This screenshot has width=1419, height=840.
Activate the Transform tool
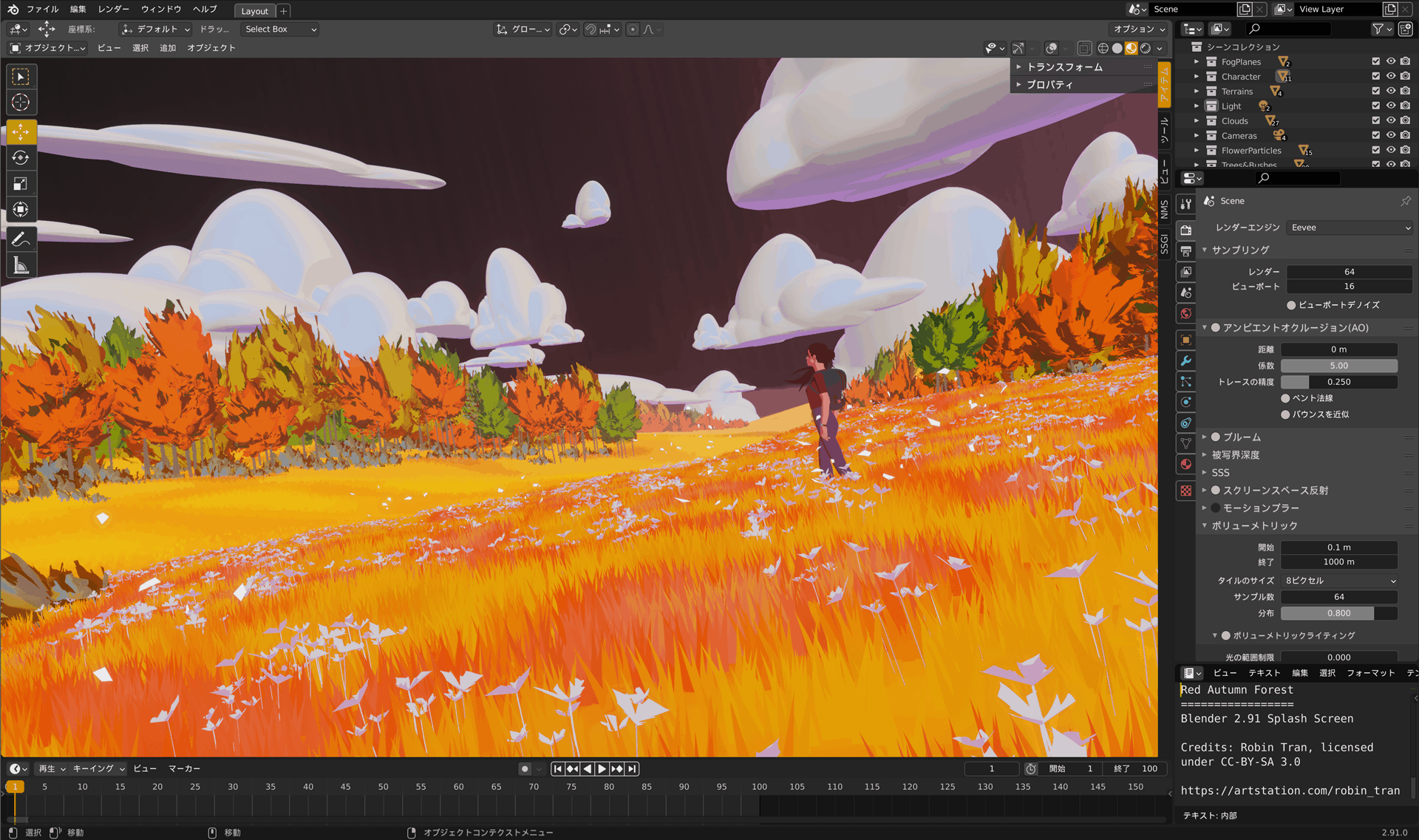21,210
